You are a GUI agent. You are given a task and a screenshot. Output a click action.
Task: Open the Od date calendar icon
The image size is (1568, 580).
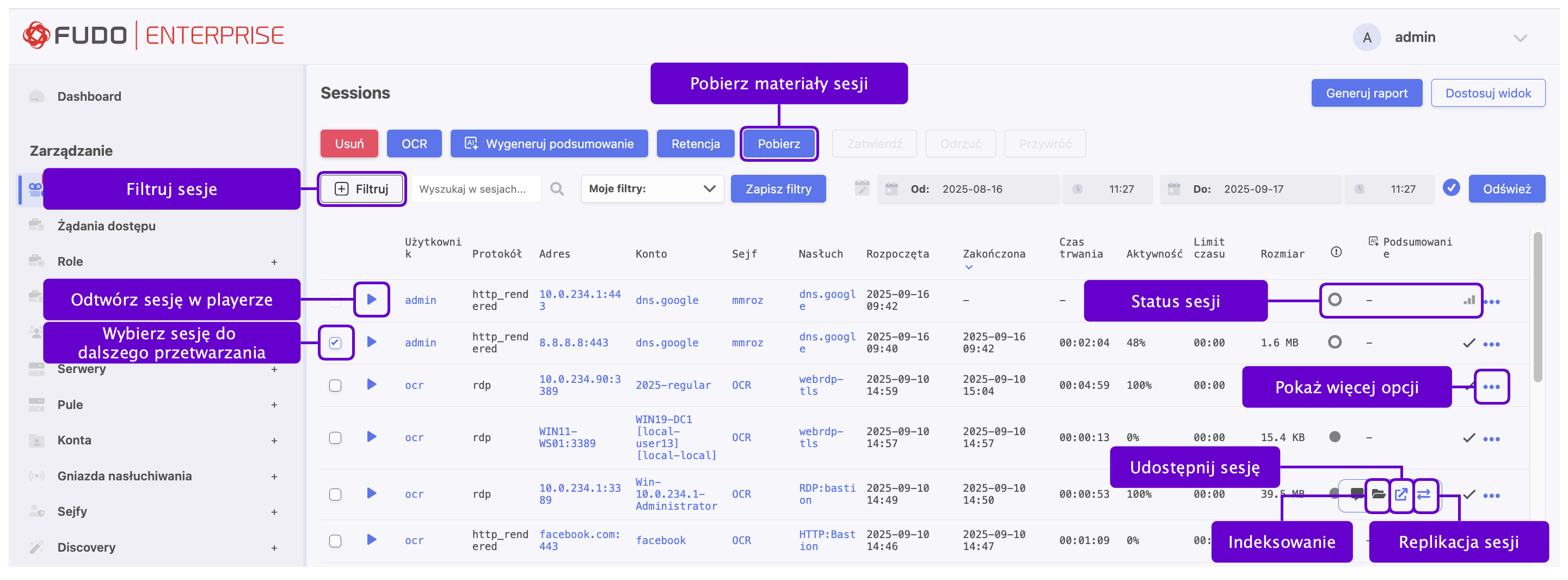[x=891, y=189]
